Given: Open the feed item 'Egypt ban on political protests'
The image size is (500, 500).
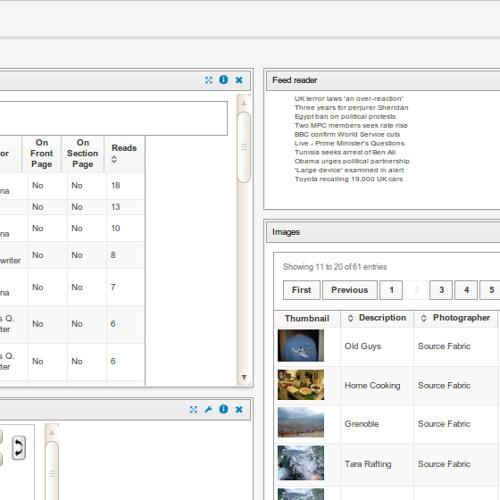Looking at the screenshot, I should point(345,117).
